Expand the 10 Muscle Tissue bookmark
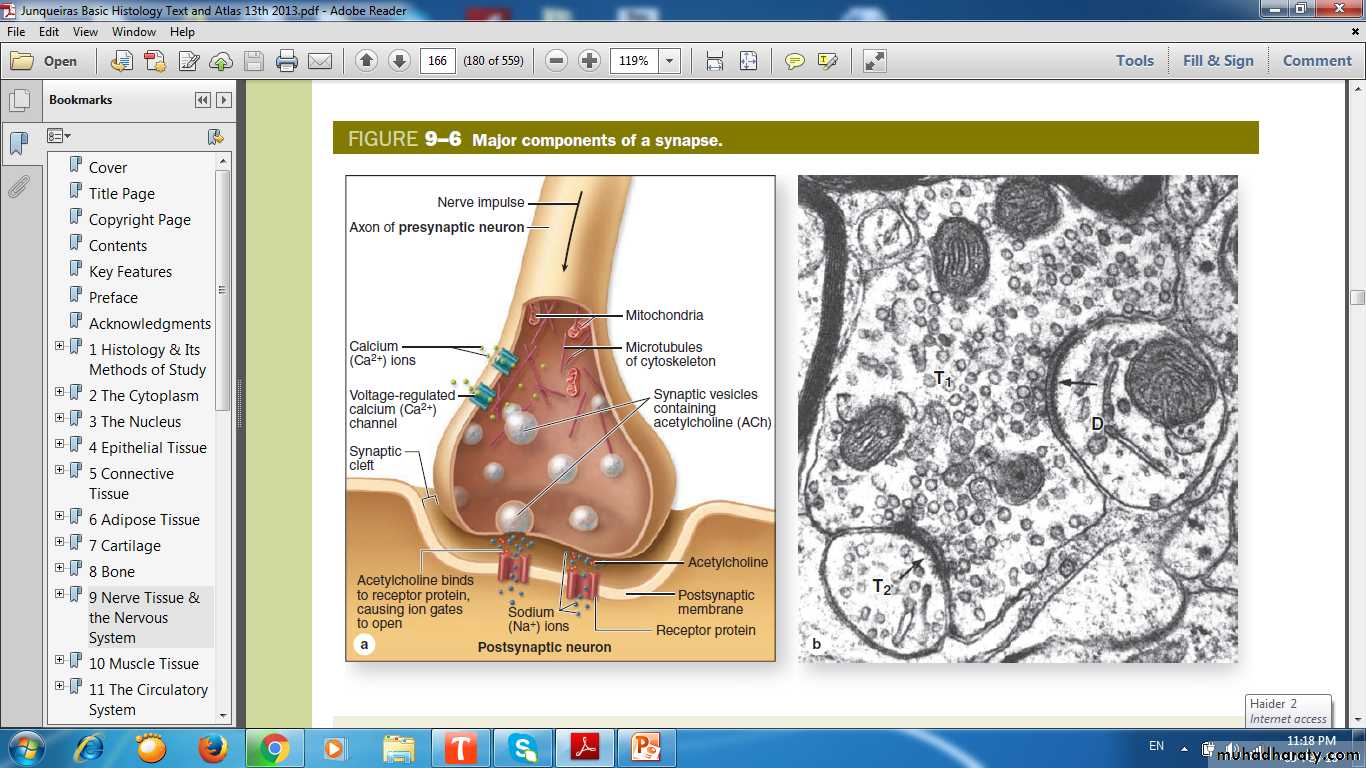This screenshot has height=768, width=1366. (x=60, y=659)
